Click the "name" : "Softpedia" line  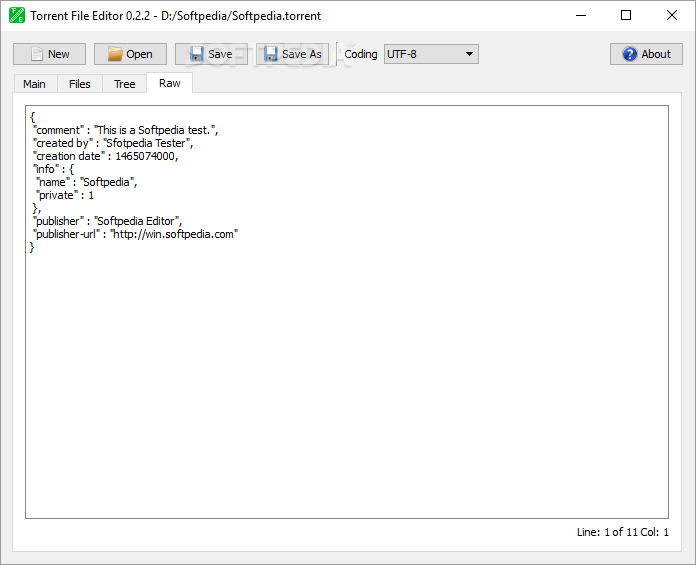pyautogui.click(x=87, y=182)
